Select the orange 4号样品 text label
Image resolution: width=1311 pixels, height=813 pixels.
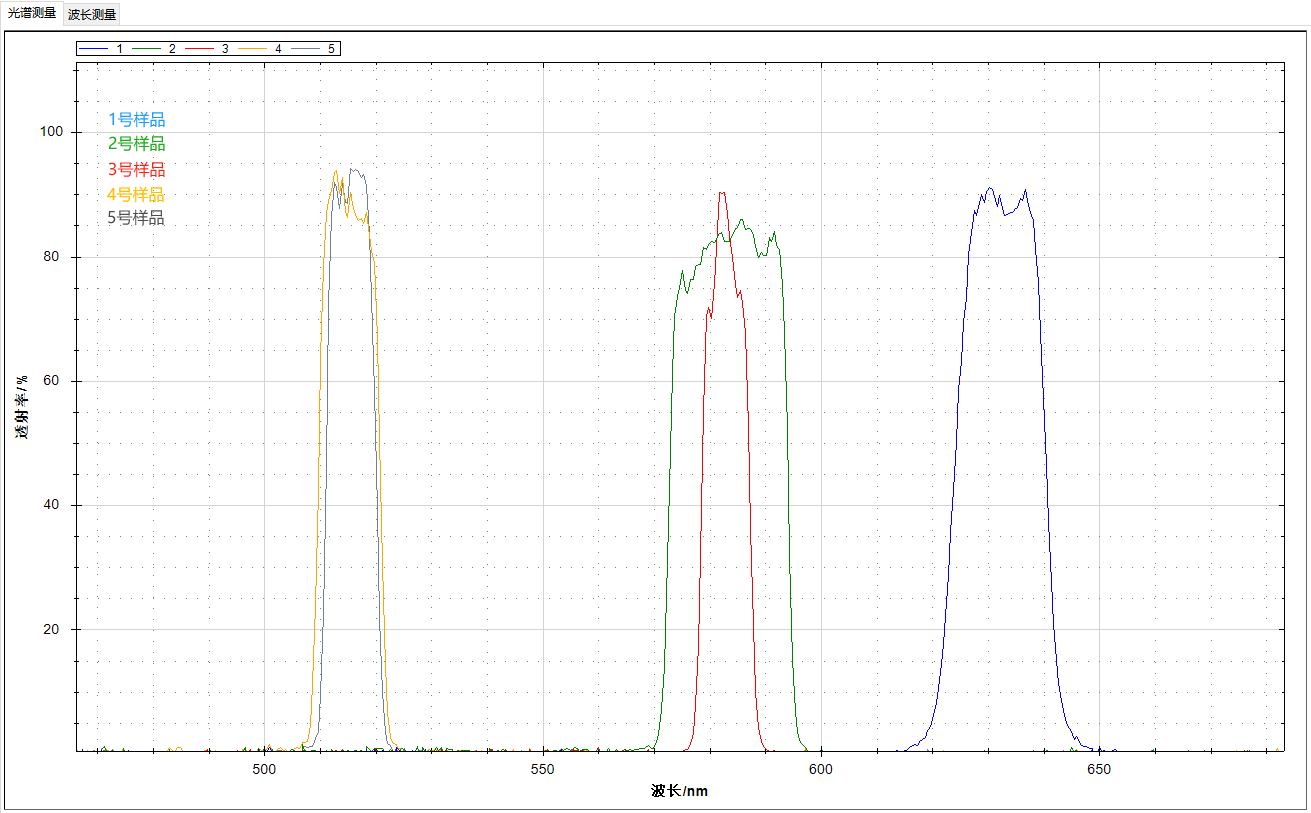coord(136,195)
